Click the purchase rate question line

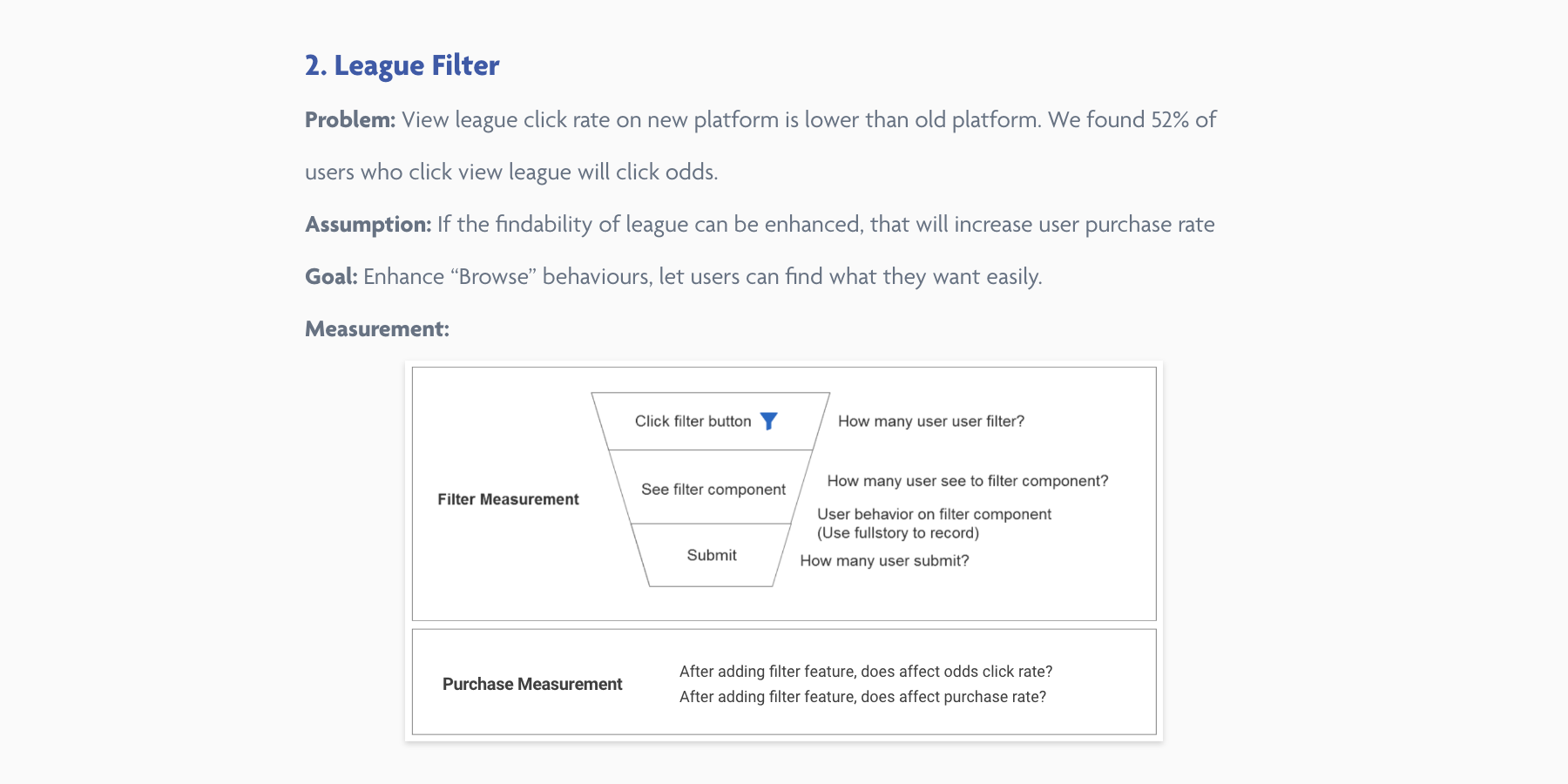(x=862, y=697)
